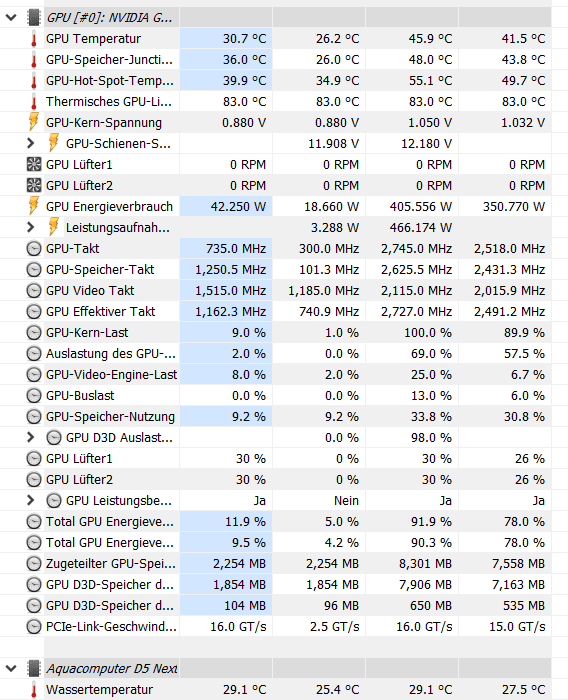Click the thermometer icon beside GPU Temperatur
Image resolution: width=568 pixels, height=700 pixels.
point(34,39)
